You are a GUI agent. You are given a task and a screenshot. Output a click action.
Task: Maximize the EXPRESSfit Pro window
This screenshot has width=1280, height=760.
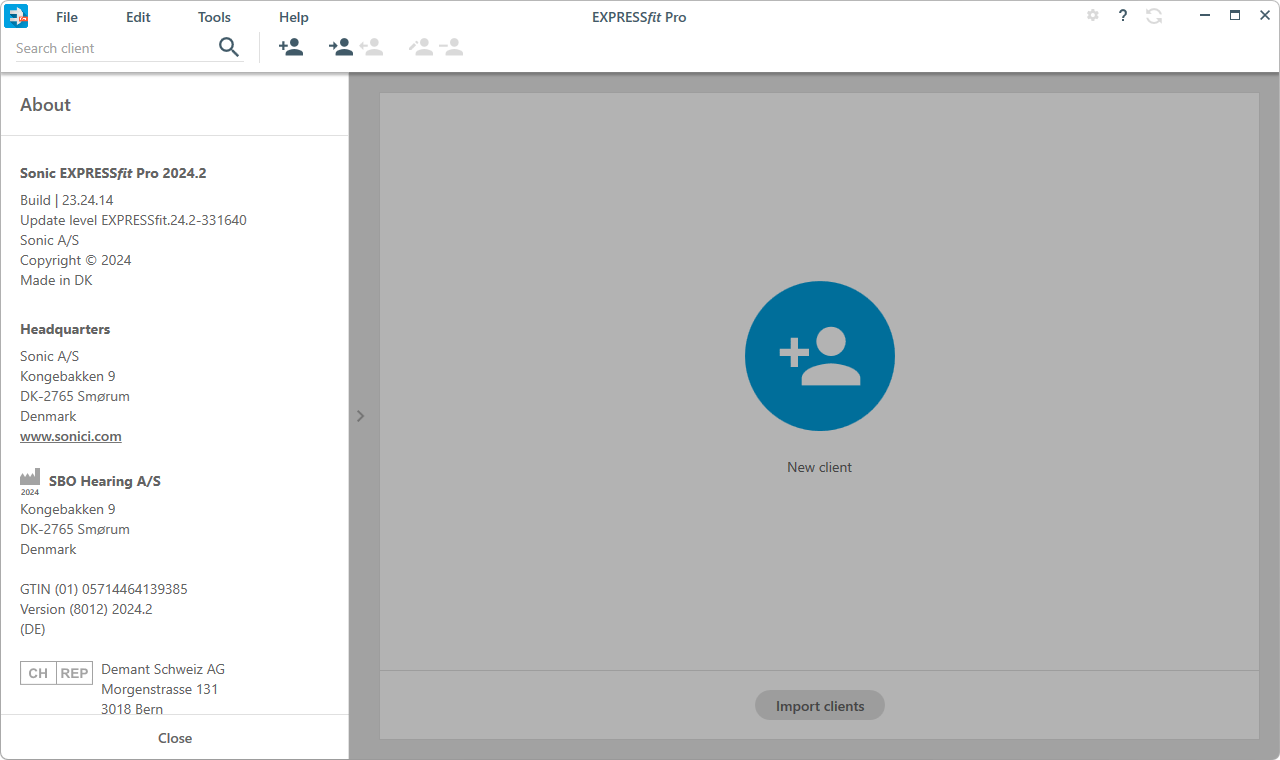click(x=1235, y=16)
